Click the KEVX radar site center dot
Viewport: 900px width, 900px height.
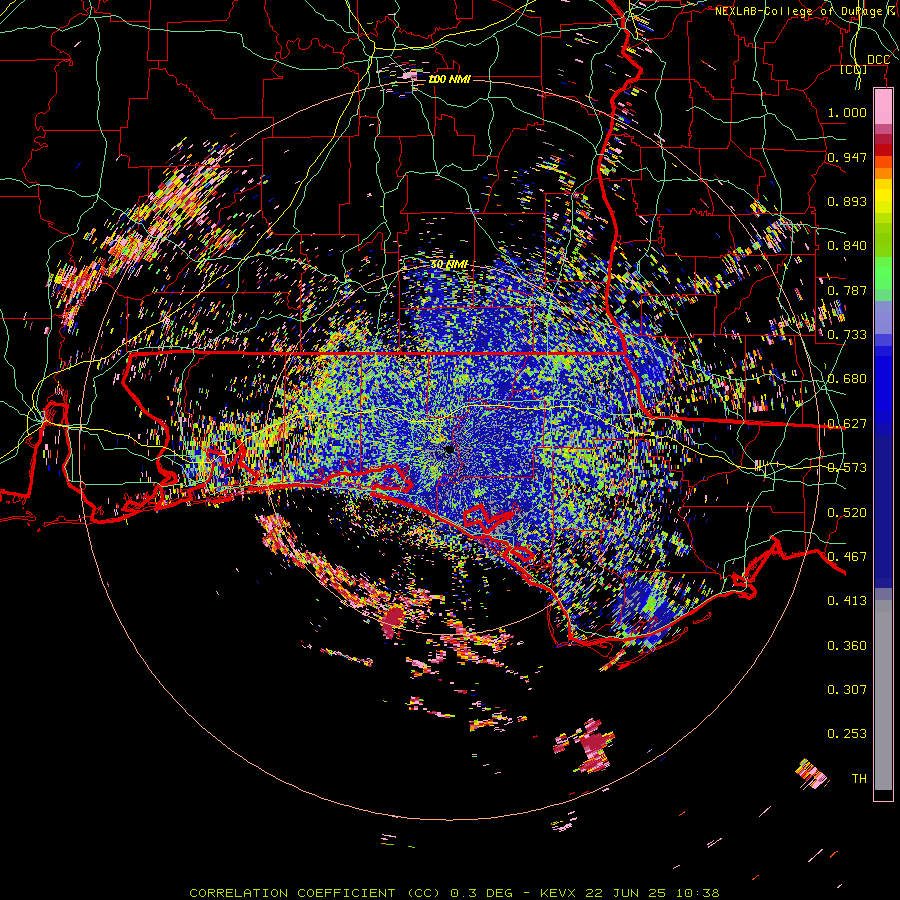(x=449, y=449)
